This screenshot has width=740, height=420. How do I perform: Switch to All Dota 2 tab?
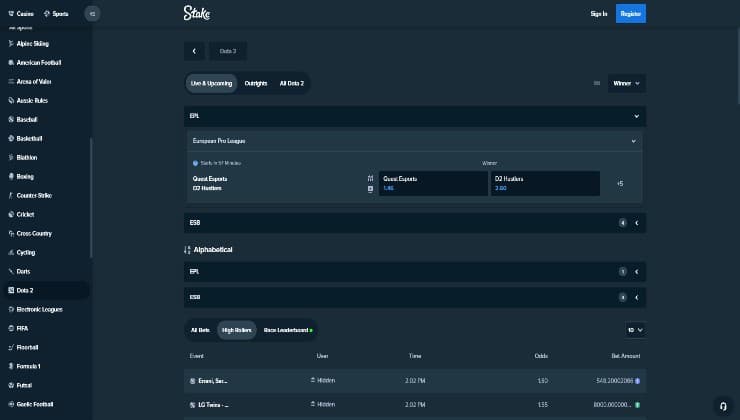click(x=292, y=83)
